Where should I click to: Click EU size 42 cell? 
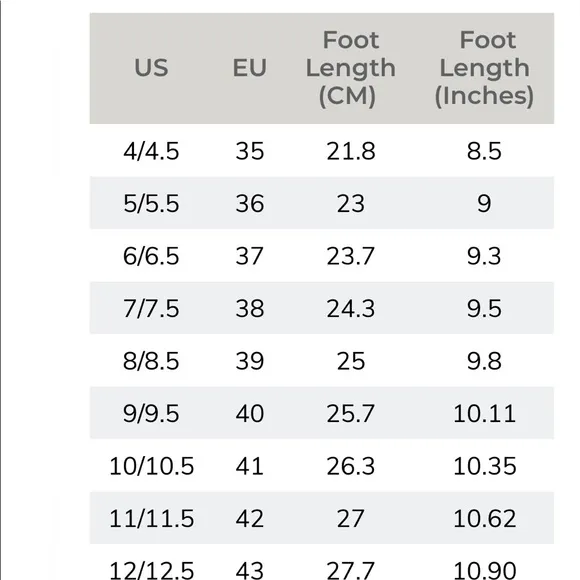[250, 519]
